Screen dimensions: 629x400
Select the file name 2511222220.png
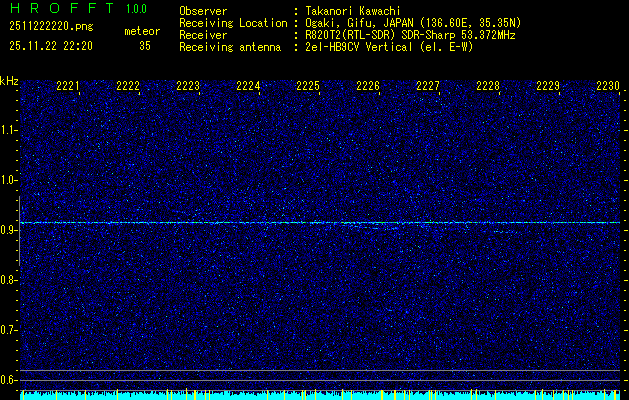tap(51, 26)
